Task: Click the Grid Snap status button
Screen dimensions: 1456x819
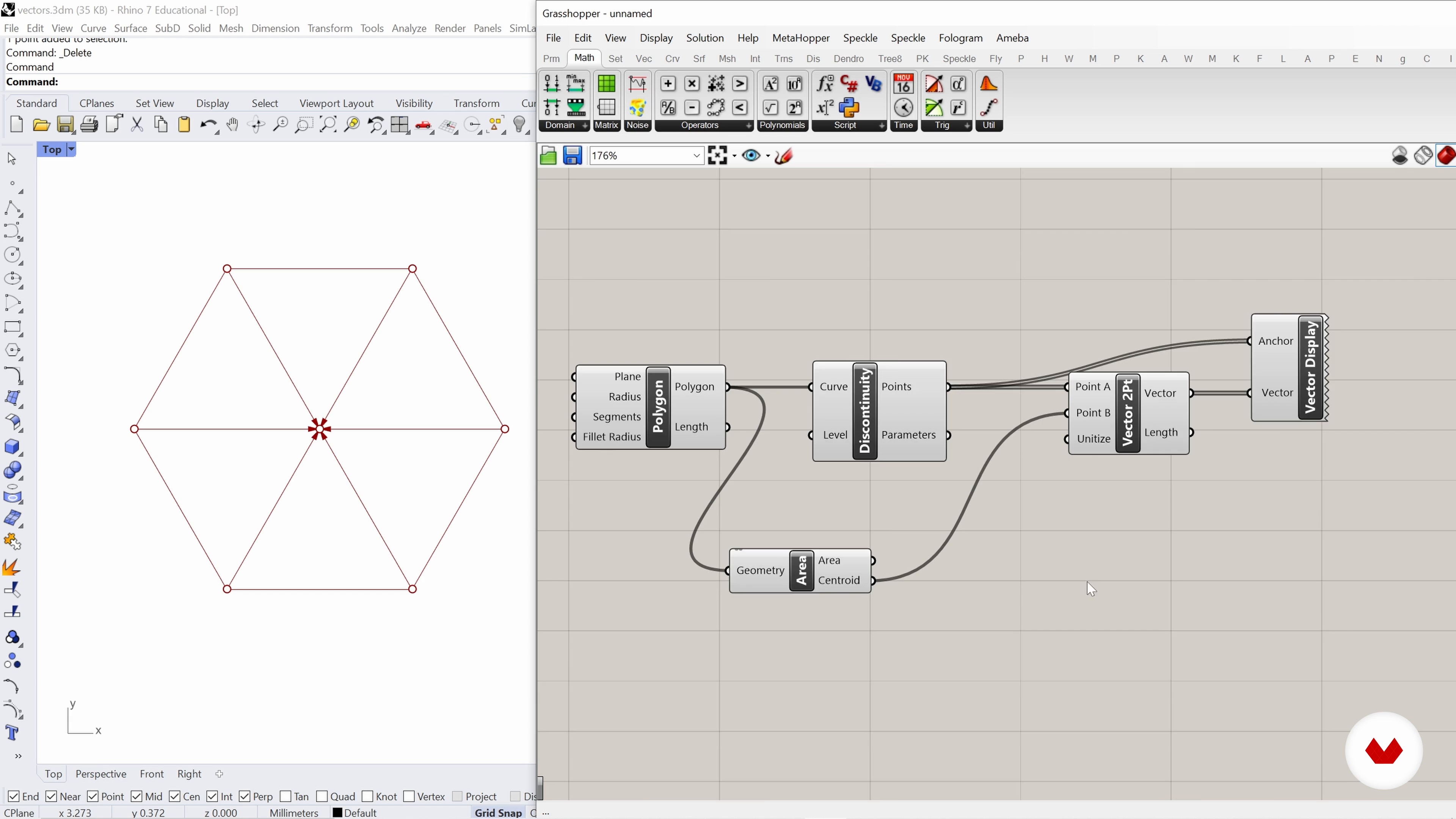Action: pos(498,813)
